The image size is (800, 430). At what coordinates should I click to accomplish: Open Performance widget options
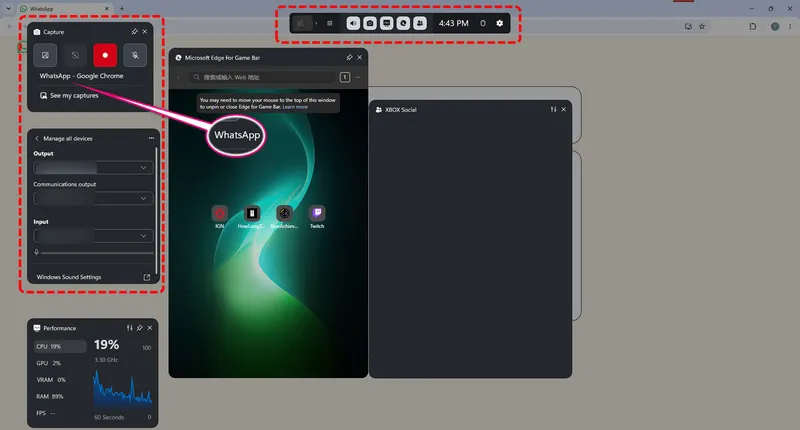(x=130, y=328)
